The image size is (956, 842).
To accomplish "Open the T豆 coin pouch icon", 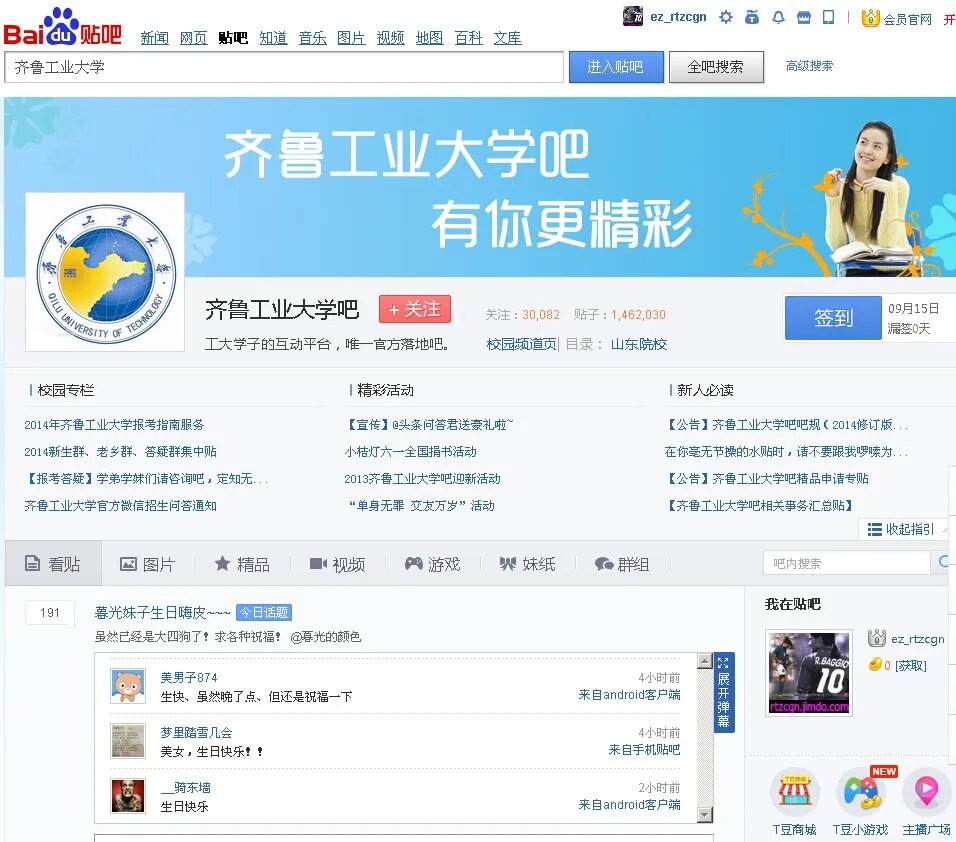I will click(x=753, y=17).
